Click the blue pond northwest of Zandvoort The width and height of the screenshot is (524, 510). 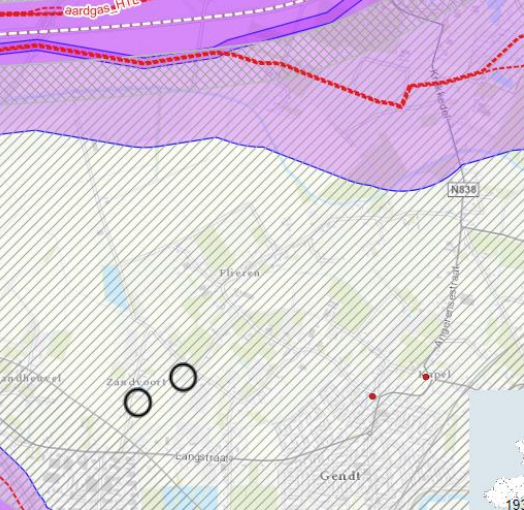pyautogui.click(x=115, y=287)
